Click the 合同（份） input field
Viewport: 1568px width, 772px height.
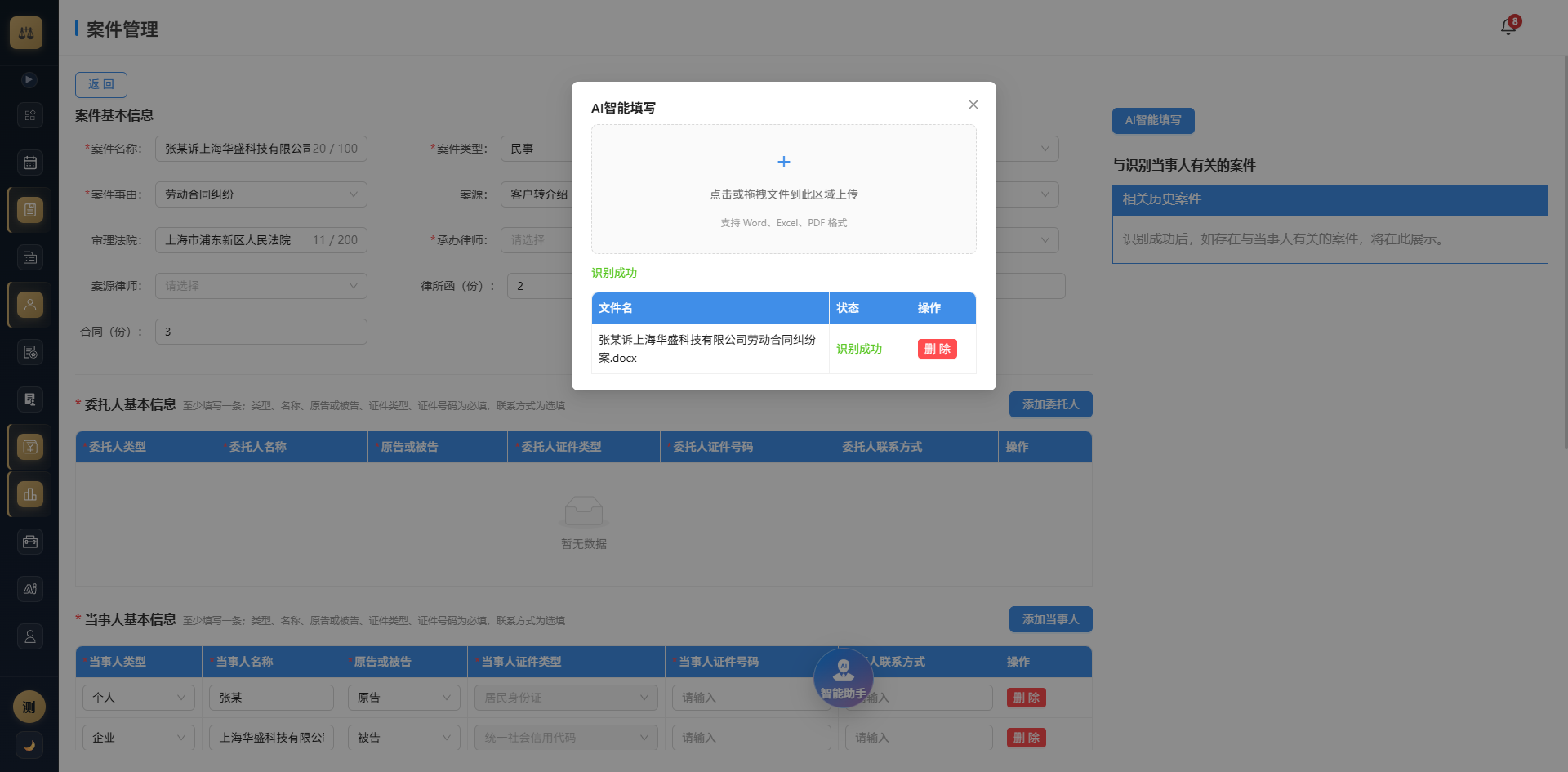(x=261, y=332)
